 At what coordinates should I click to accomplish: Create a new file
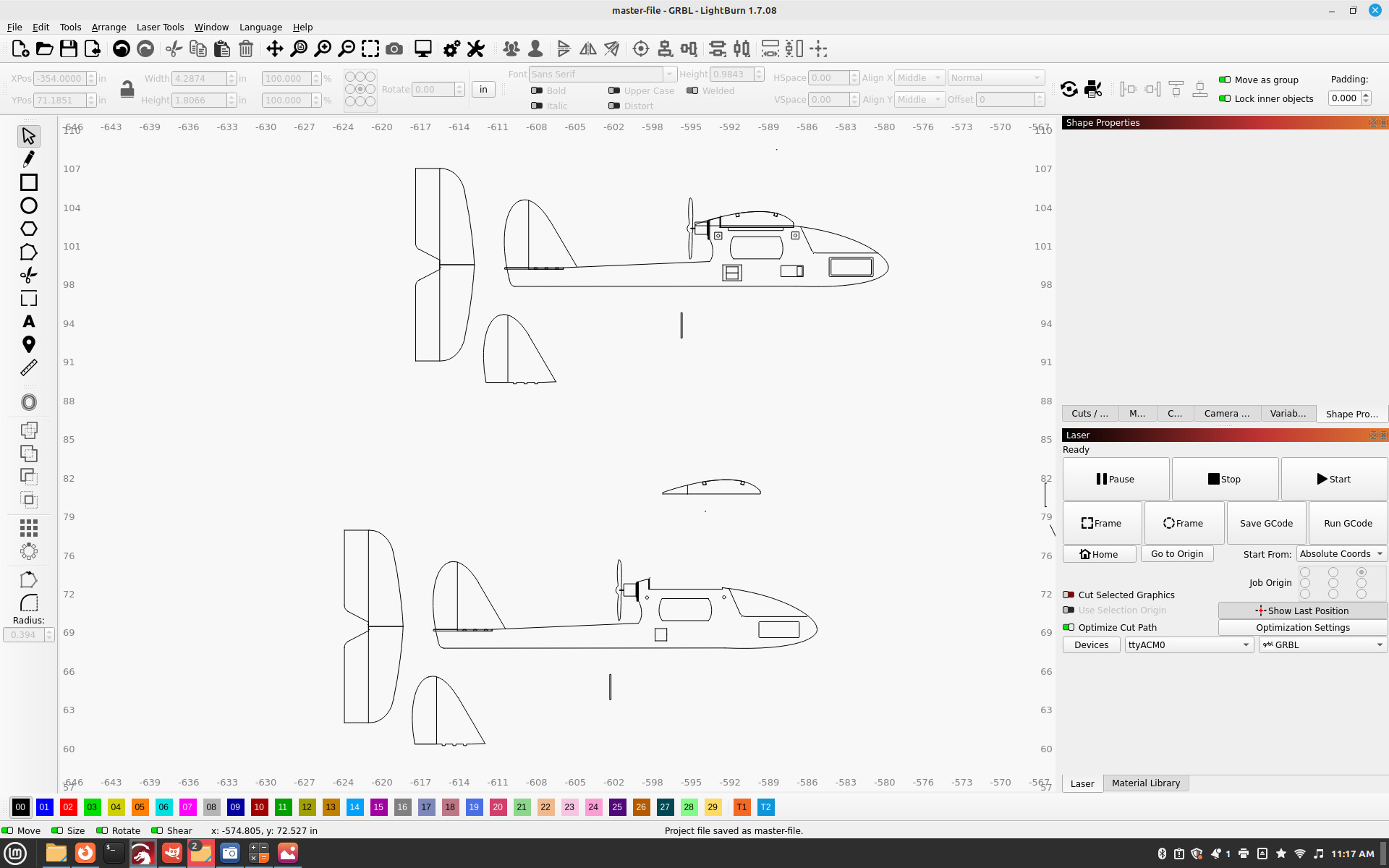(20, 48)
